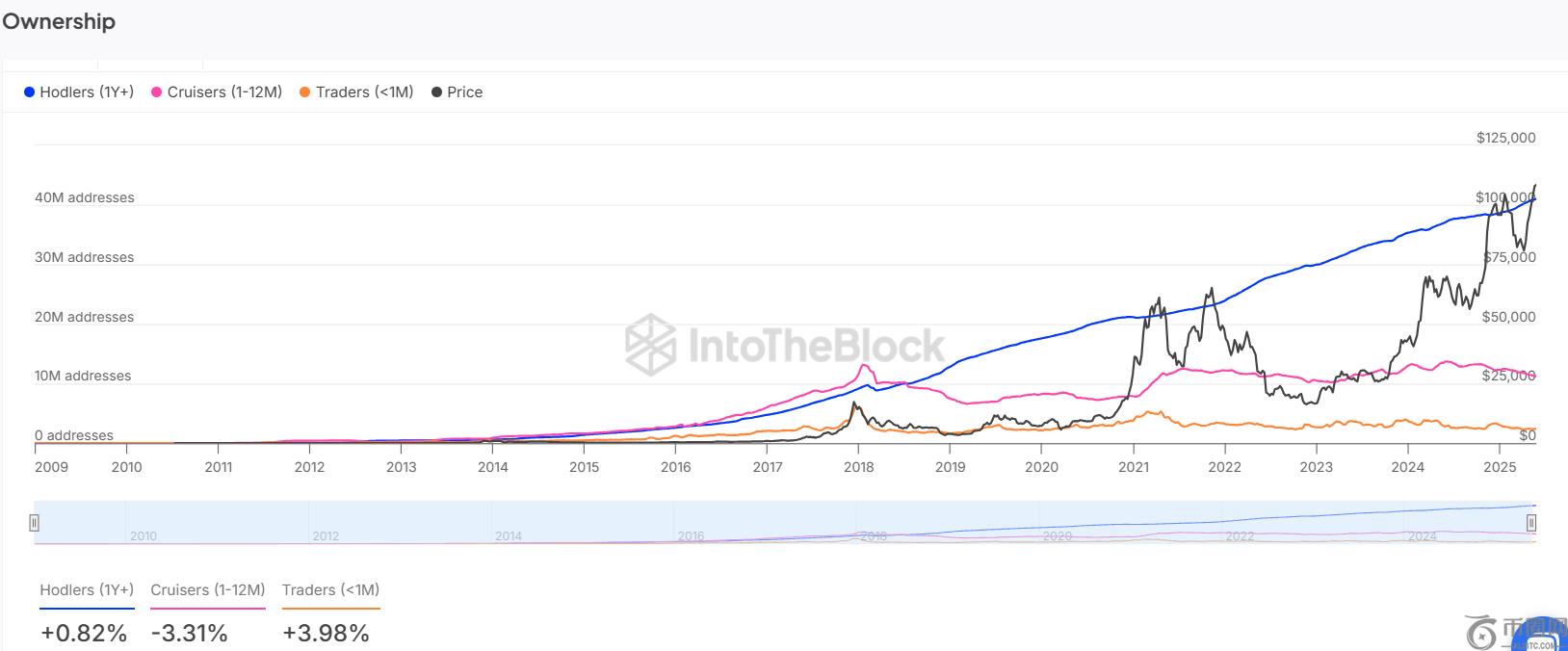The image size is (1568, 651).
Task: Click the 2021 label on the x-axis
Action: tap(1134, 467)
